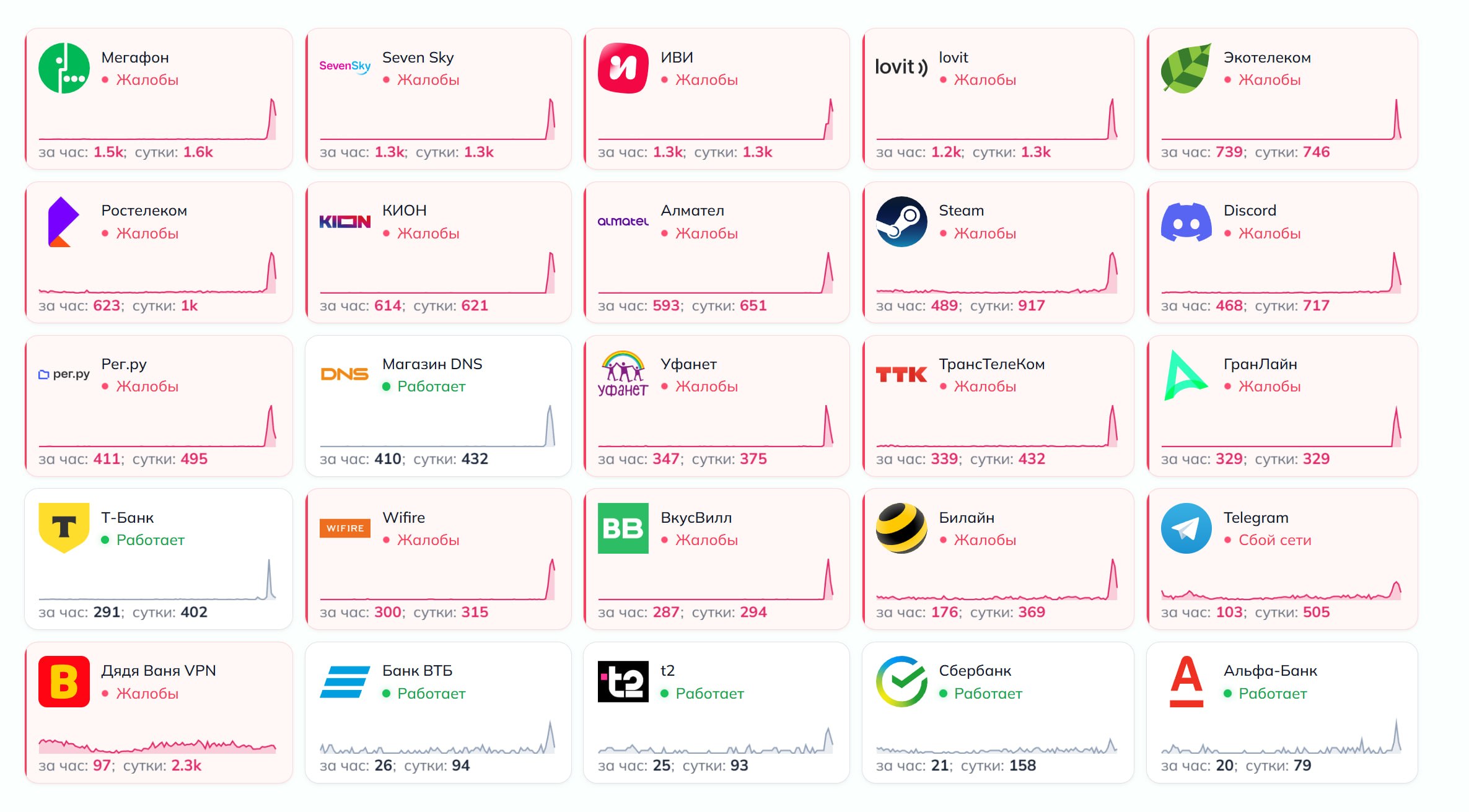Click the green ВкусВилл BB logo
Screen dimensions: 1469x812
pos(623,528)
